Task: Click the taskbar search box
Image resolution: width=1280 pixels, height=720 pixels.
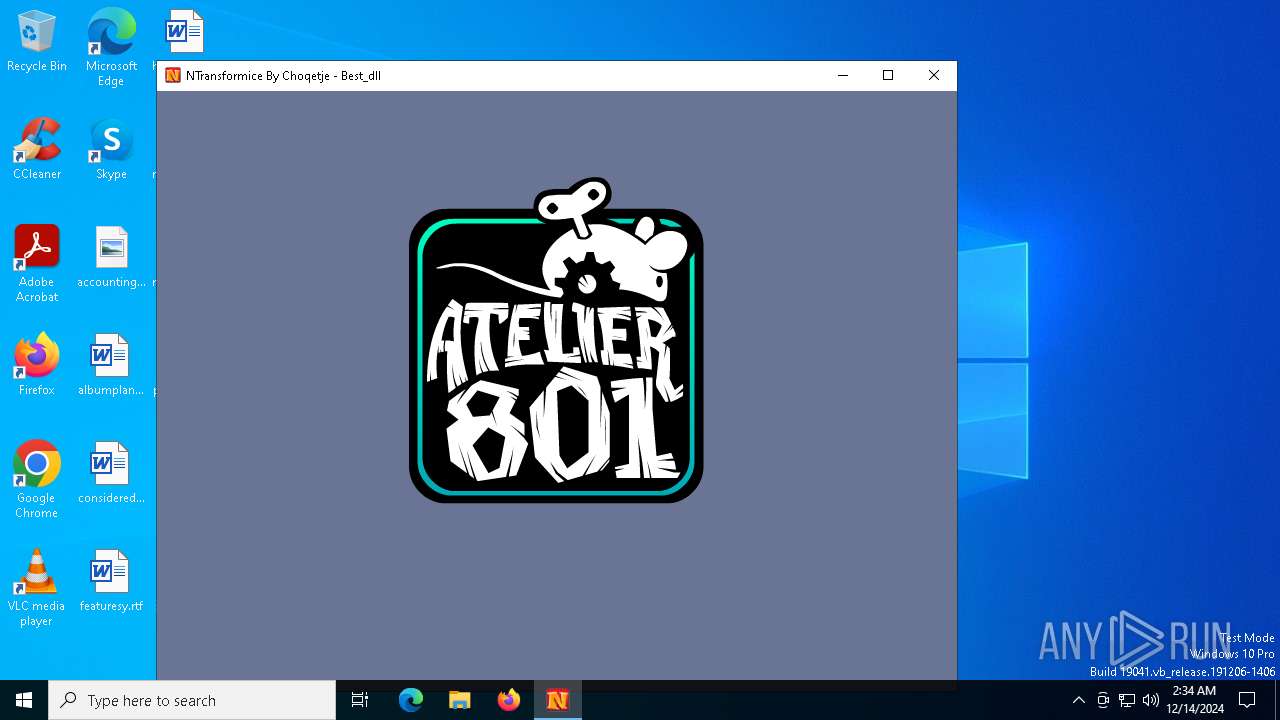Action: 192,700
